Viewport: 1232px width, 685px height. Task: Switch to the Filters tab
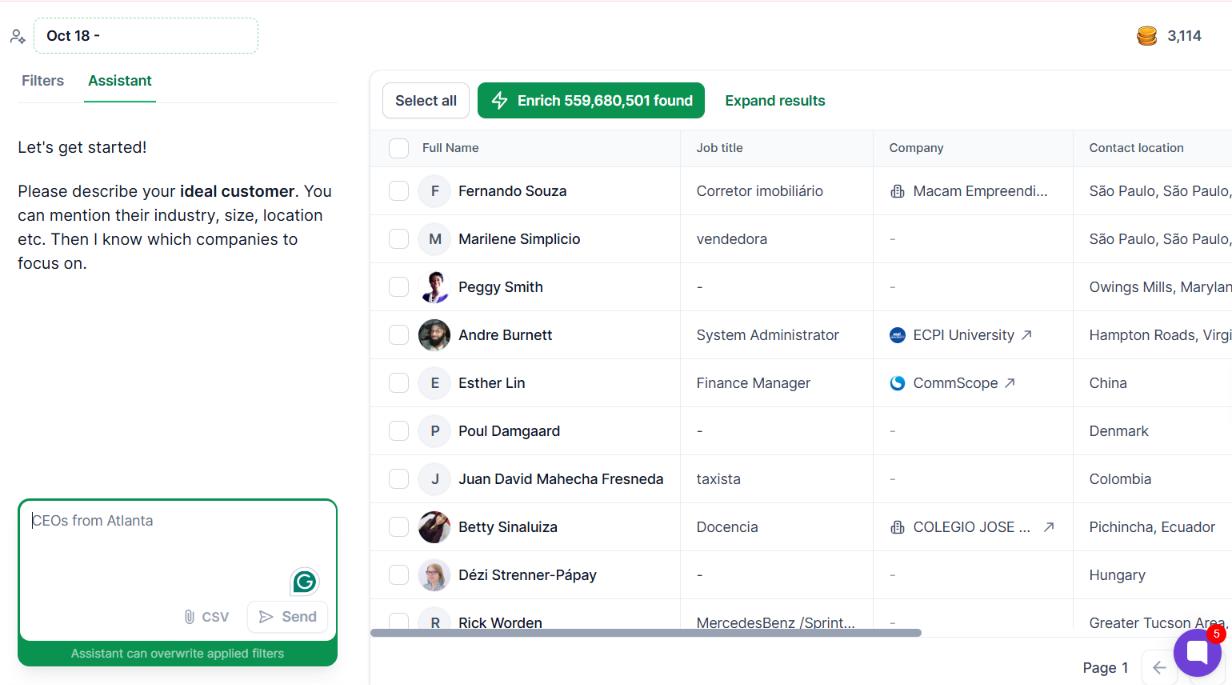(43, 81)
